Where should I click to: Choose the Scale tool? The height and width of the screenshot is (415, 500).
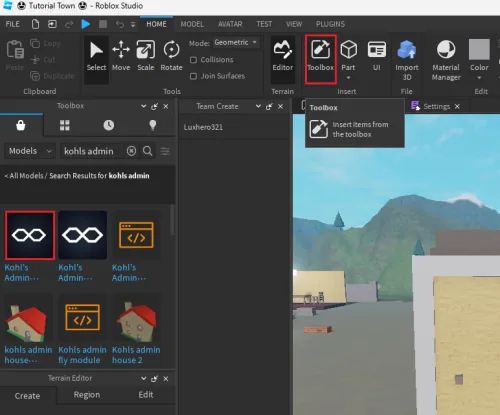coord(146,56)
